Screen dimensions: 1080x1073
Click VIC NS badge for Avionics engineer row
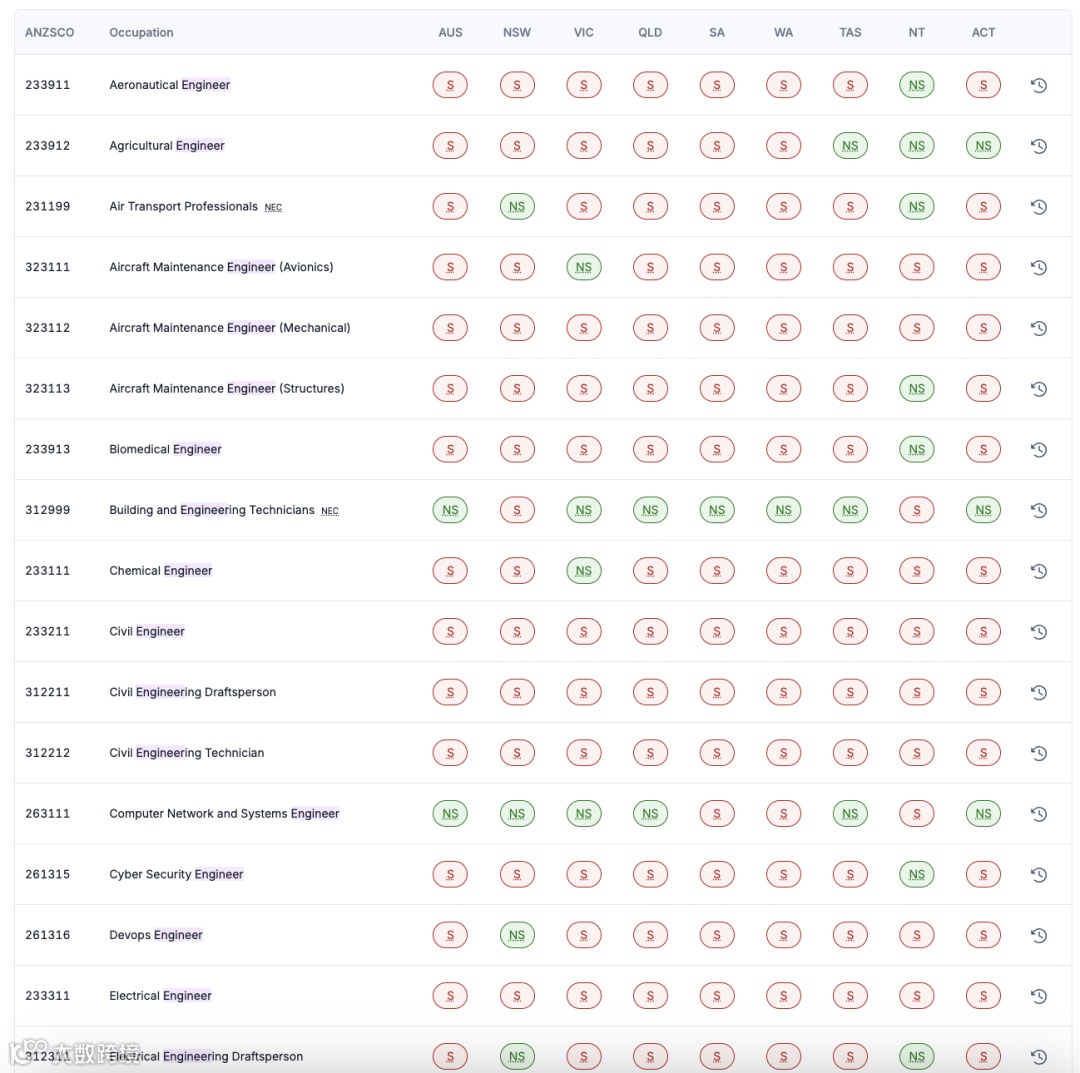(583, 267)
